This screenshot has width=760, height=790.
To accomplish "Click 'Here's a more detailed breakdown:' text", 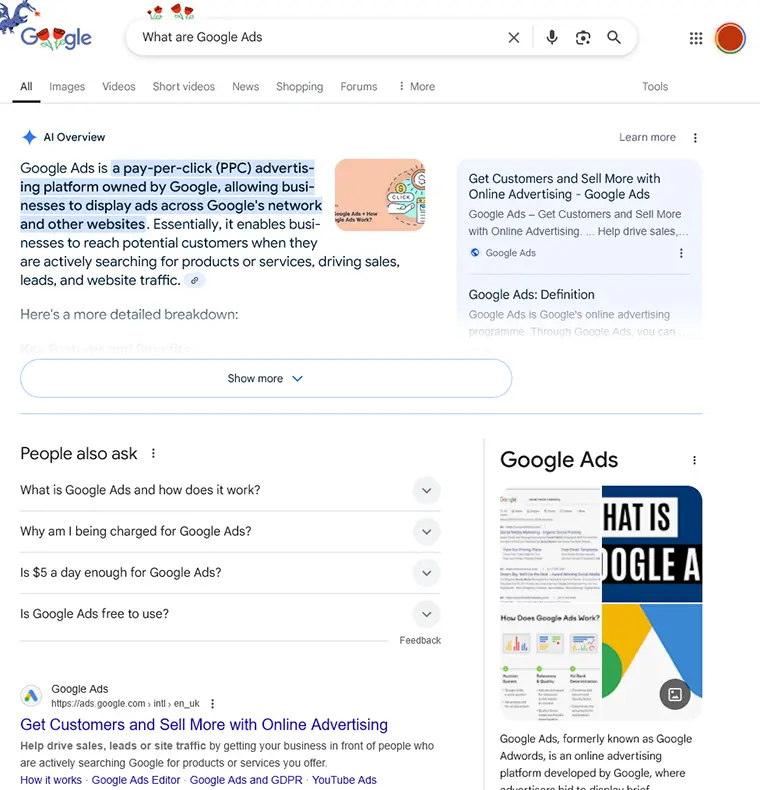I will click(x=129, y=314).
